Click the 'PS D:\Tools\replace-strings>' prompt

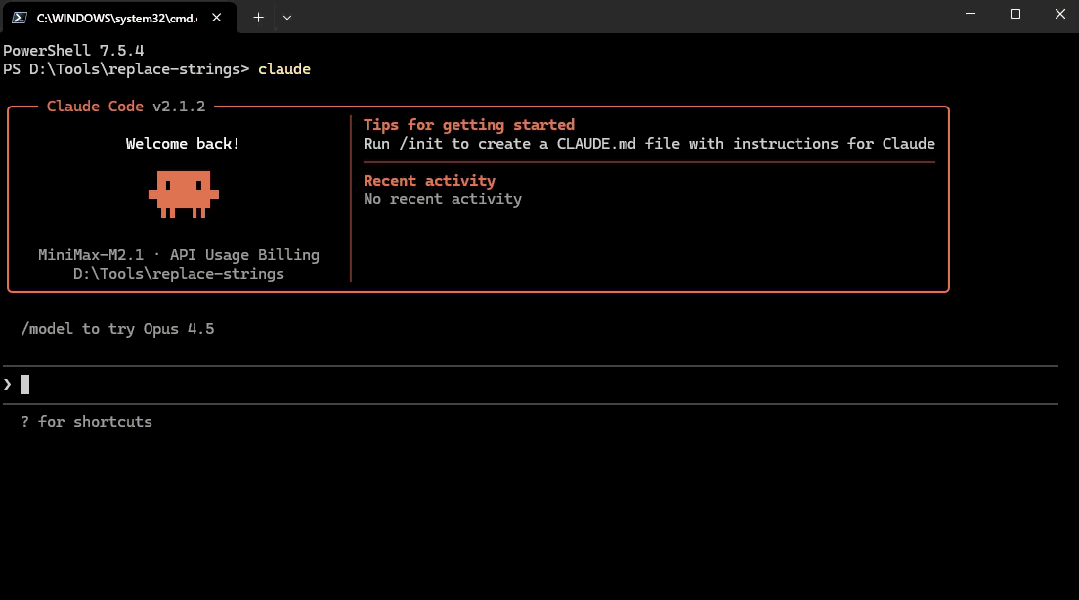coord(126,69)
